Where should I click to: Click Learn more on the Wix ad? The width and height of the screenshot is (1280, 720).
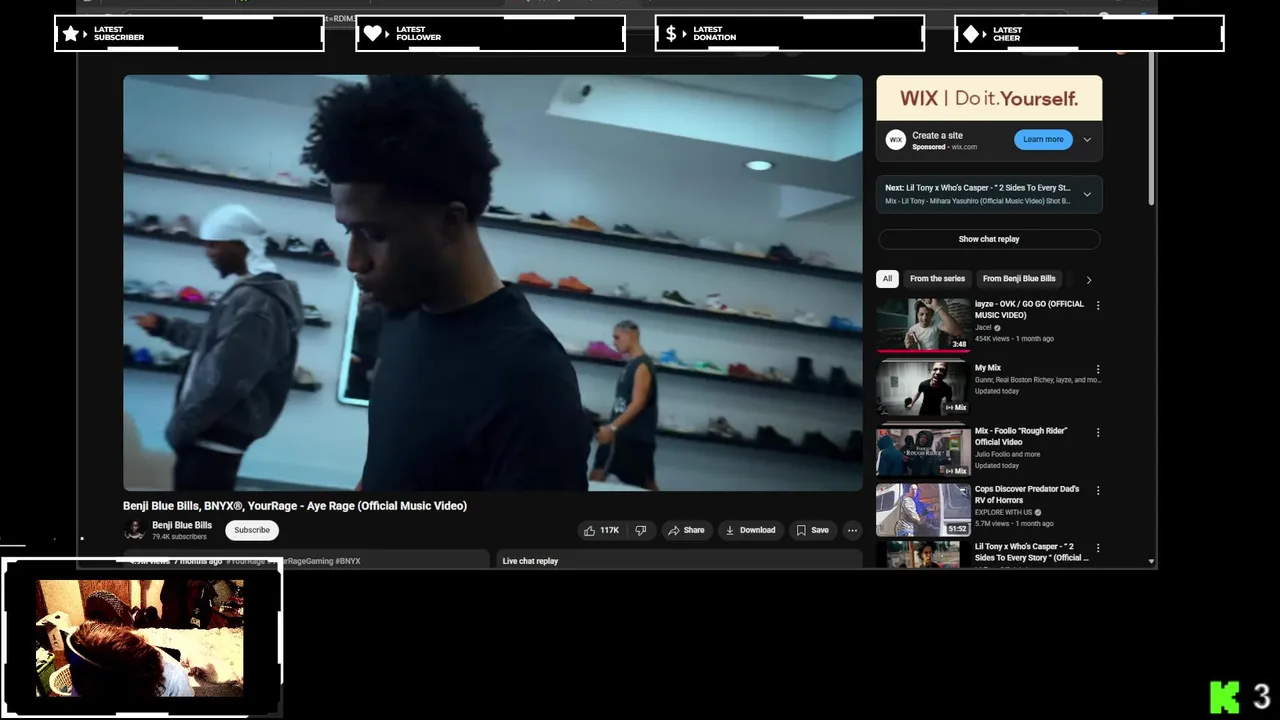(1043, 140)
